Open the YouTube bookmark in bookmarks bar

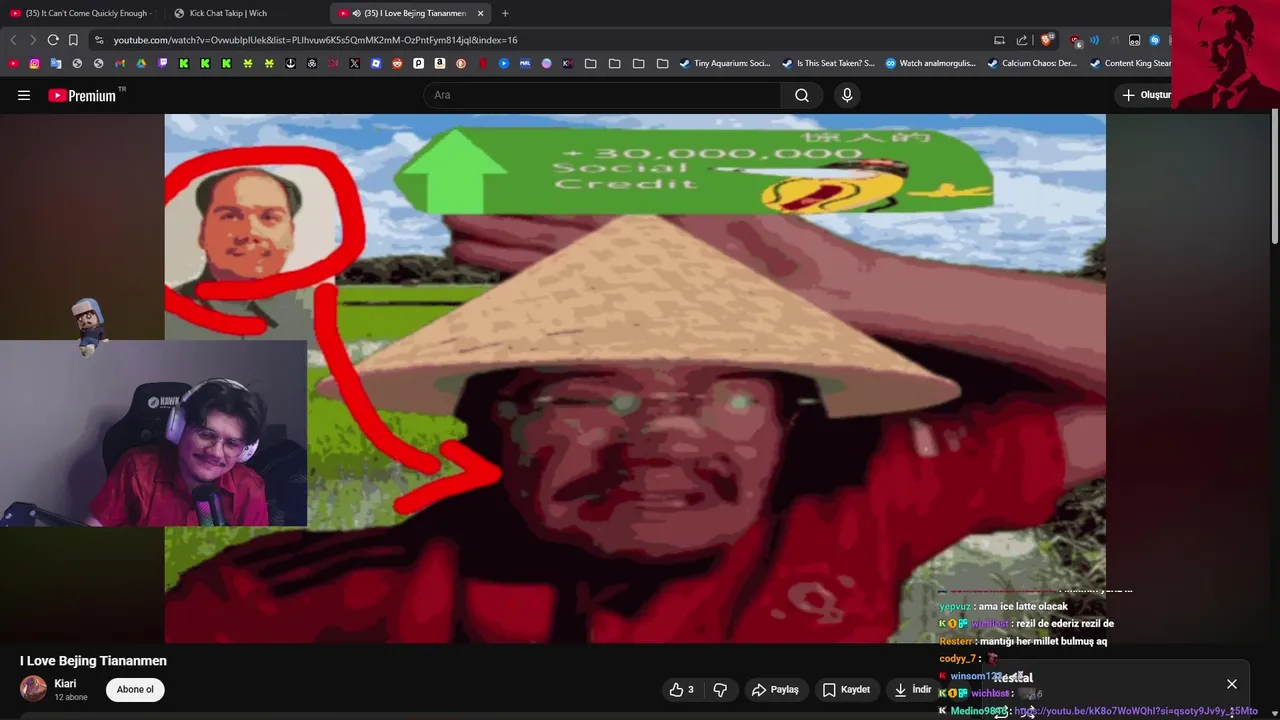(x=13, y=63)
